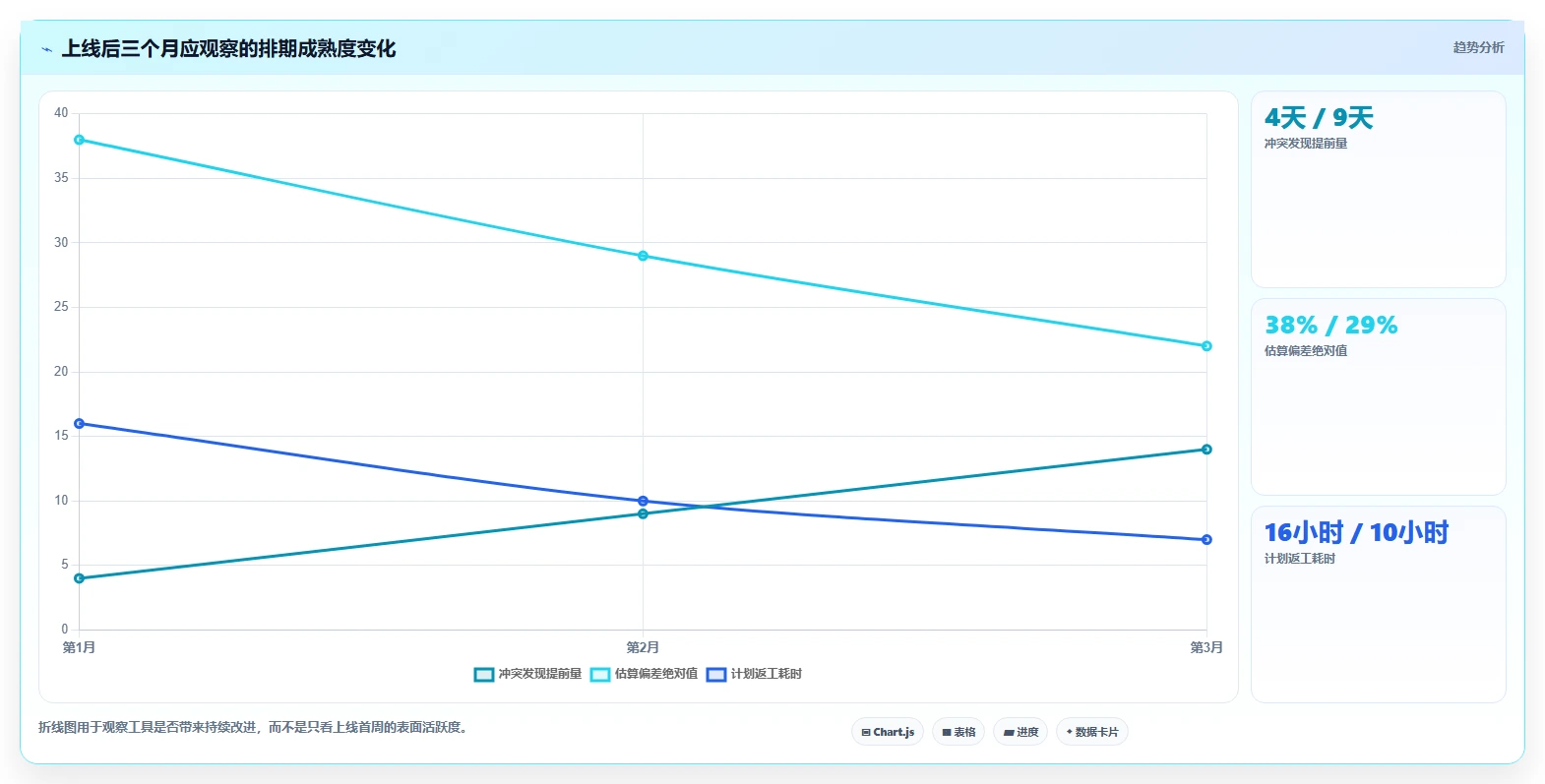This screenshot has width=1545, height=784.
Task: Click the y-axis value 20
Action: click(x=61, y=372)
